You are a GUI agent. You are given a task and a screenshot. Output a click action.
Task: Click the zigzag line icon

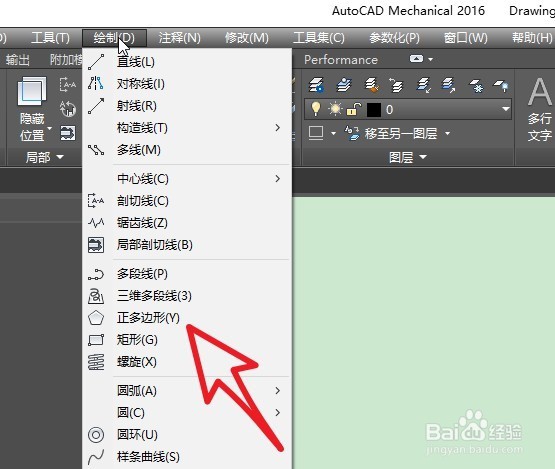tap(96, 223)
